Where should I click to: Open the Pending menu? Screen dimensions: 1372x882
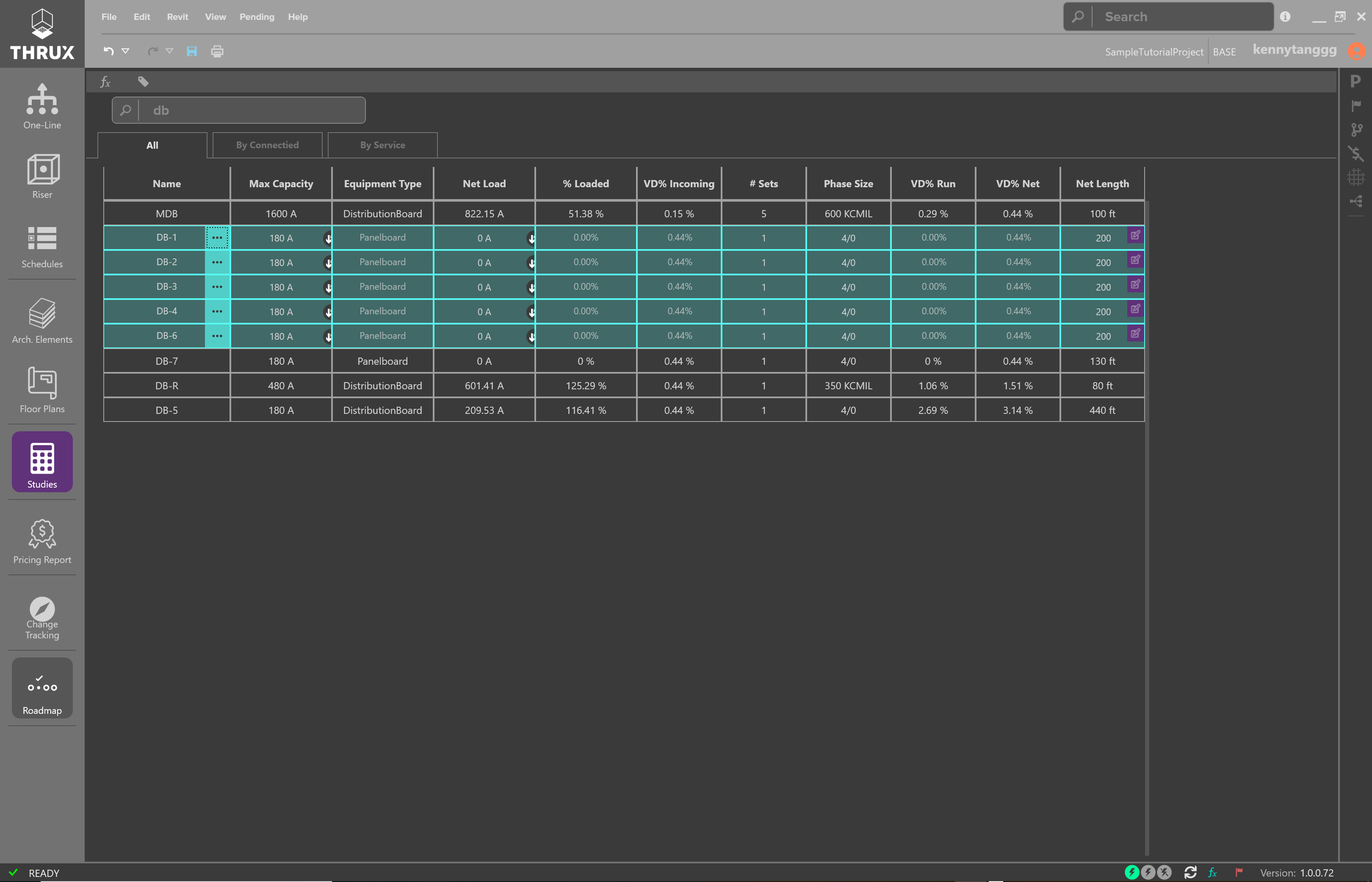(x=257, y=17)
